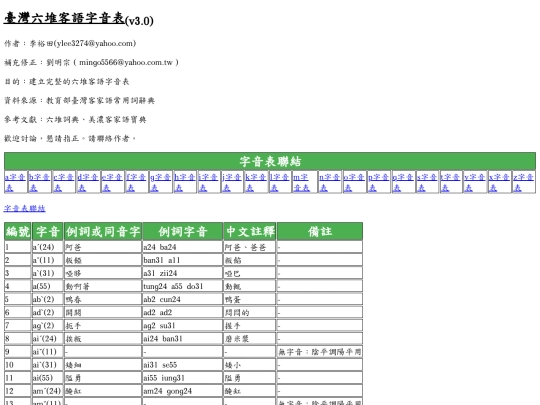Screen dimensions: 540x405
Task: Select cell ai24 ban31
Action: tap(183, 339)
